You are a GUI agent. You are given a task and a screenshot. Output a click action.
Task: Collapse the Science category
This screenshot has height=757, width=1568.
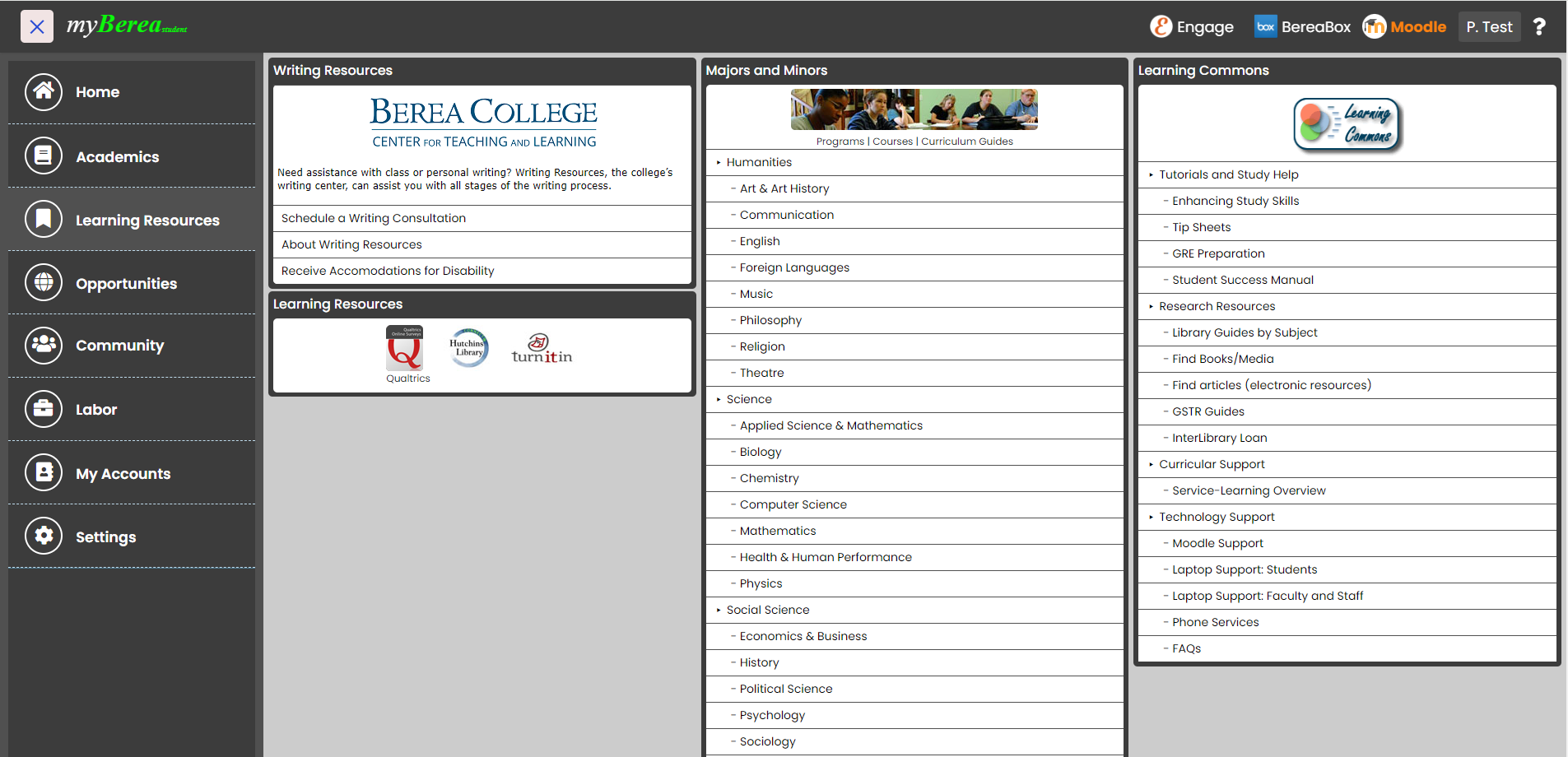click(x=748, y=400)
